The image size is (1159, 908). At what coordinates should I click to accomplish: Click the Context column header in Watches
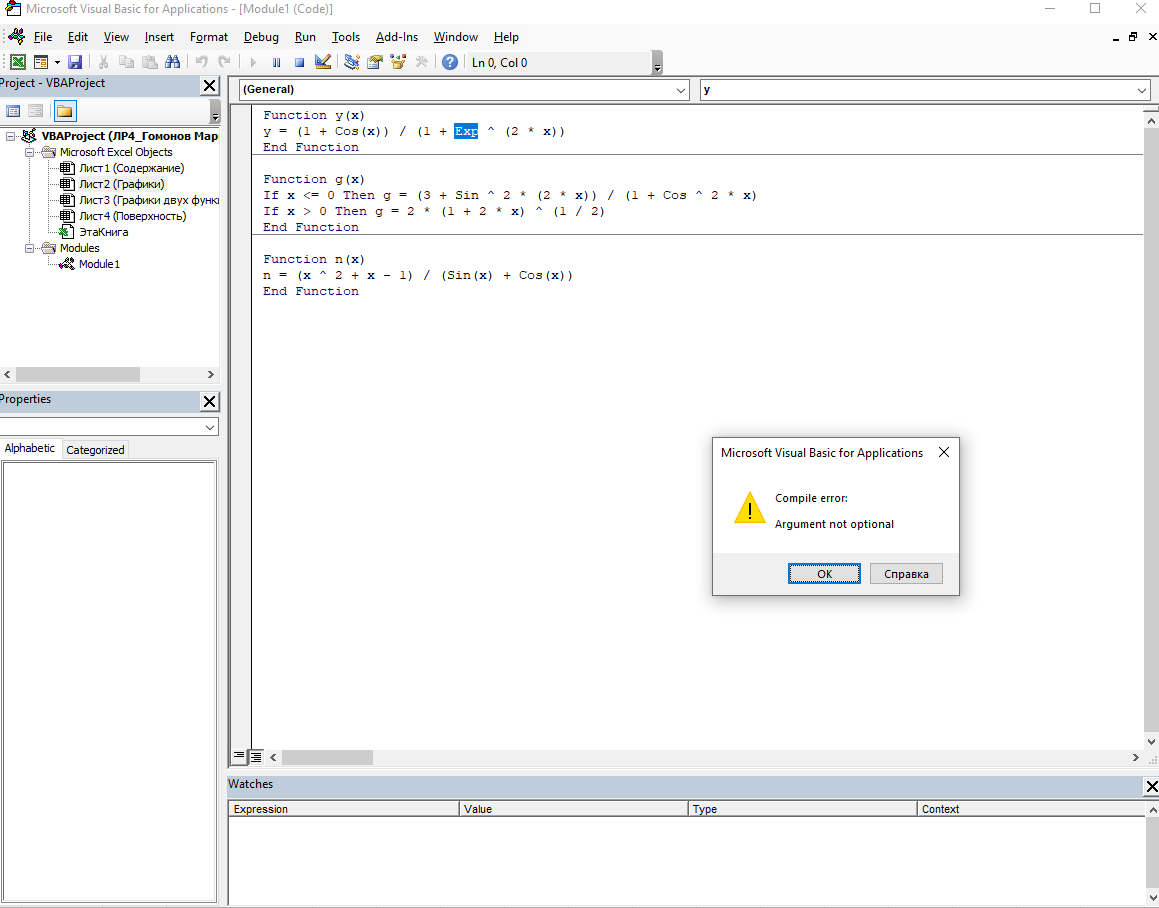[1033, 809]
